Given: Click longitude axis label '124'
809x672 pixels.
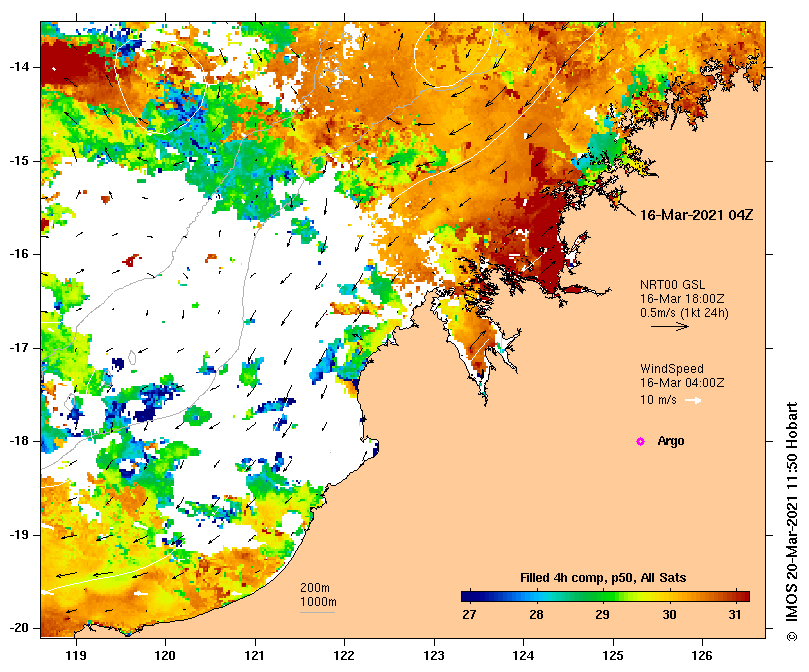Looking at the screenshot, I should tap(524, 656).
